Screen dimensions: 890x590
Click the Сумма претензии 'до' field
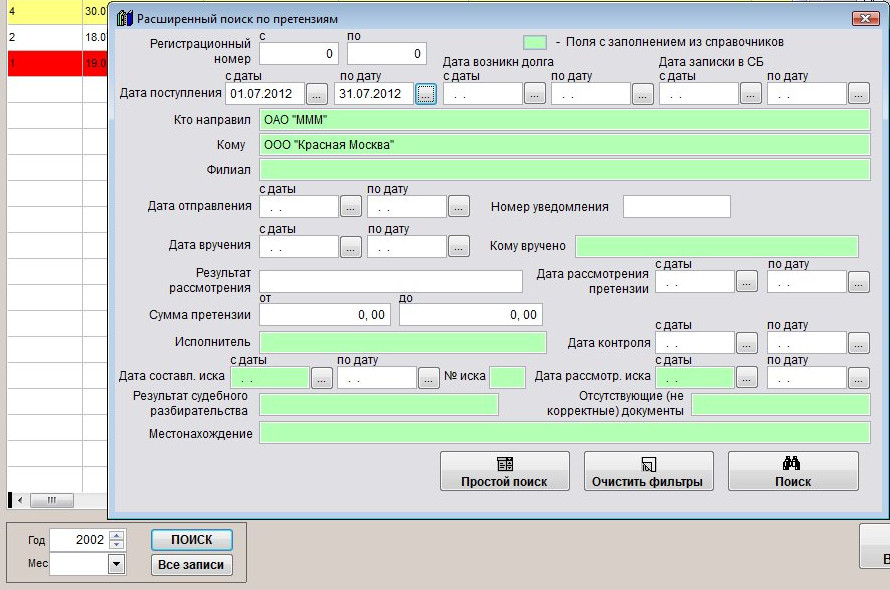[x=471, y=315]
